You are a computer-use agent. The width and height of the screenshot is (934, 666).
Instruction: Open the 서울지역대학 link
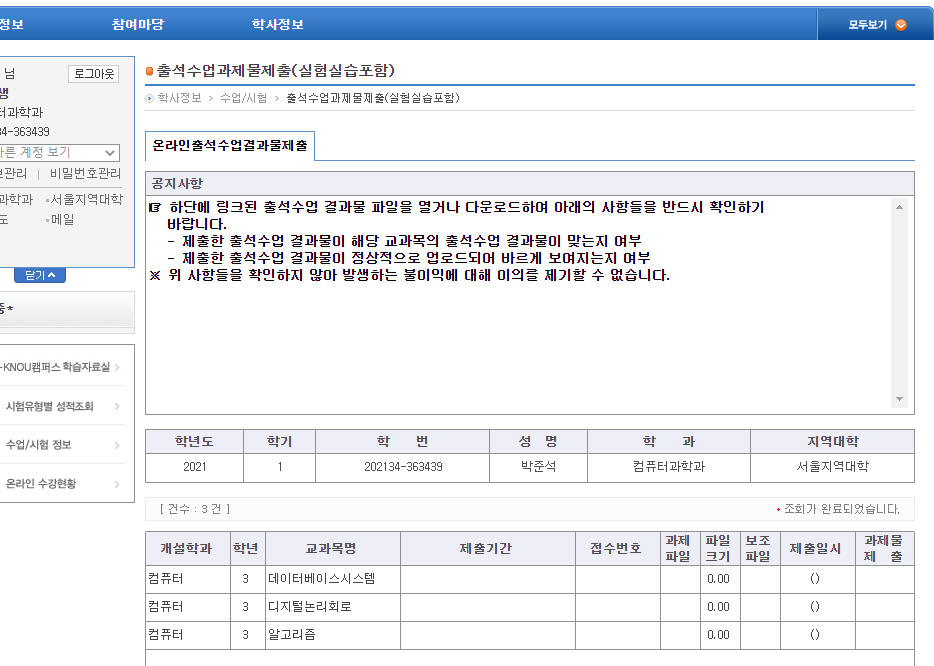pyautogui.click(x=86, y=199)
